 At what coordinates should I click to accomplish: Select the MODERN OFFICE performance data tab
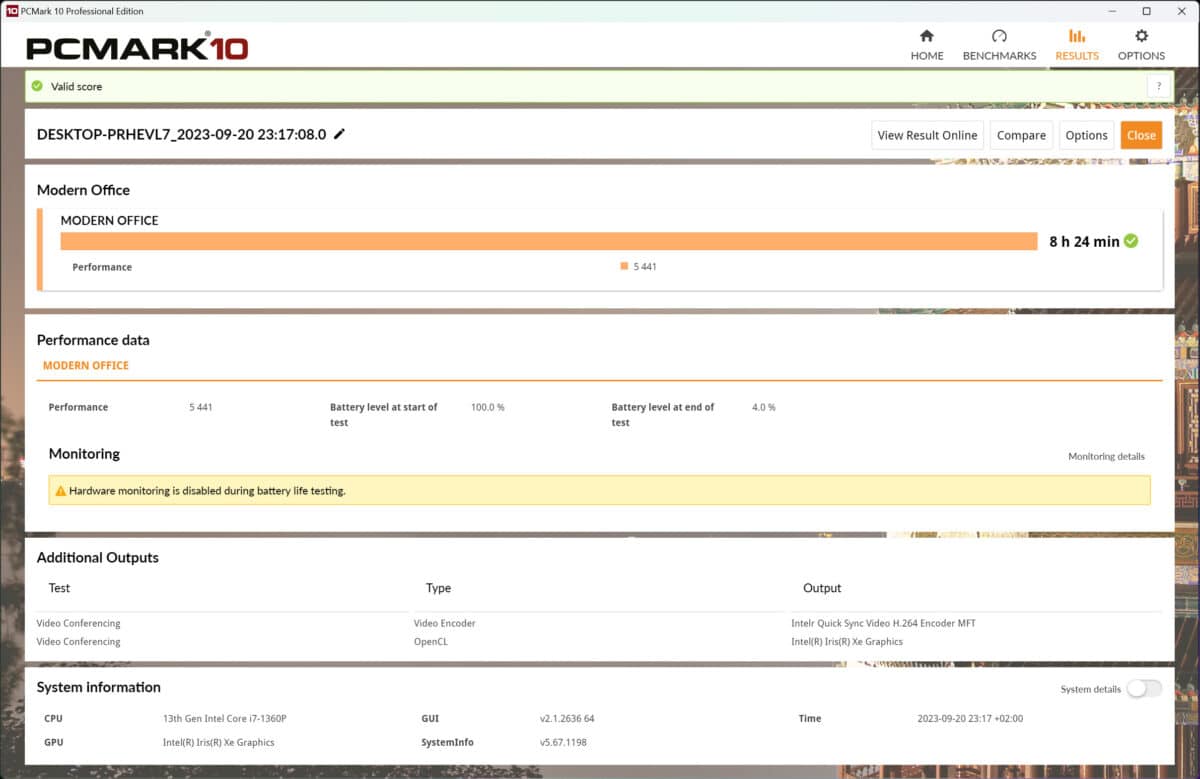click(86, 366)
